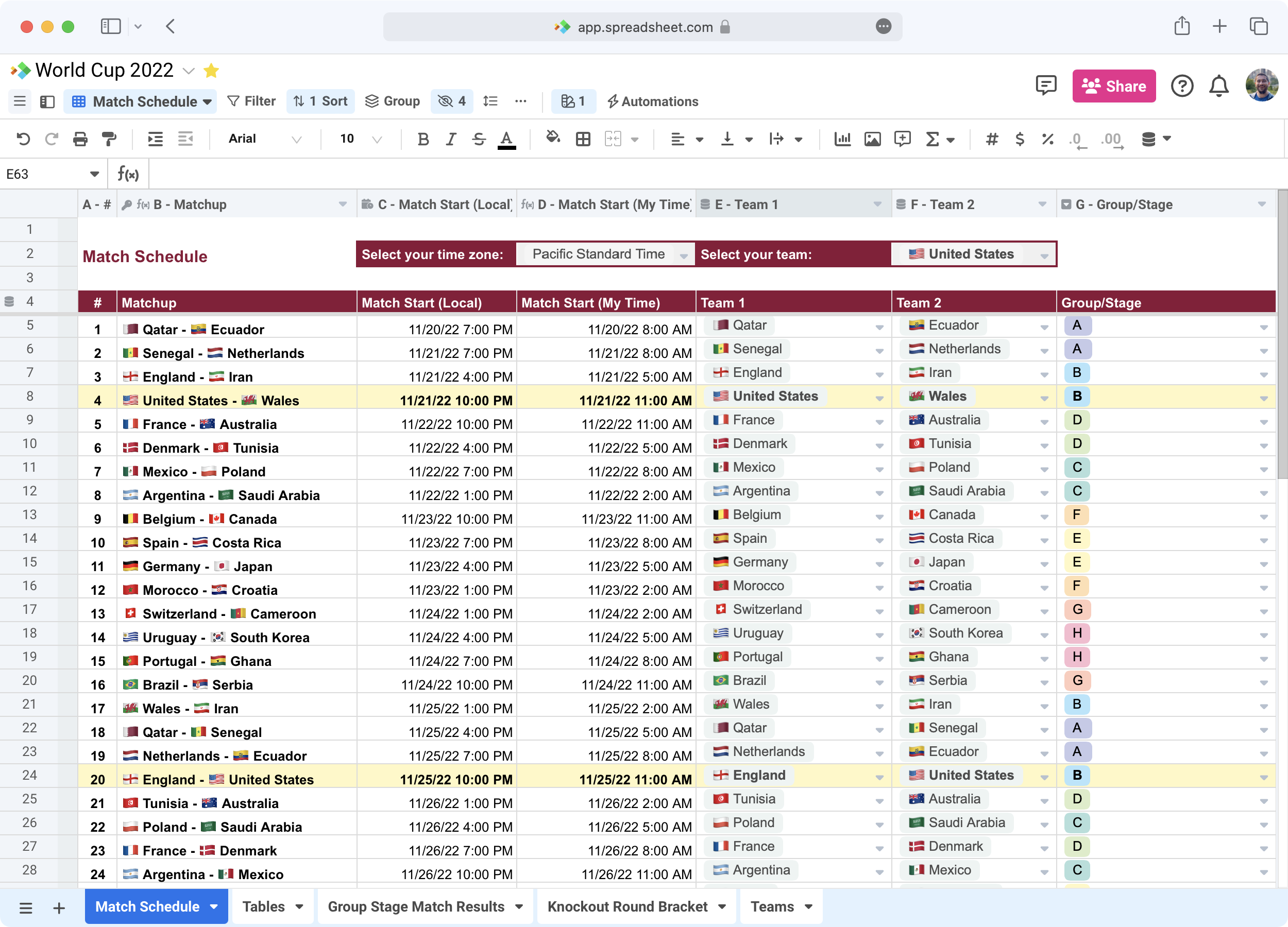This screenshot has height=927, width=1288.
Task: Click the 1 Sort button
Action: [320, 101]
